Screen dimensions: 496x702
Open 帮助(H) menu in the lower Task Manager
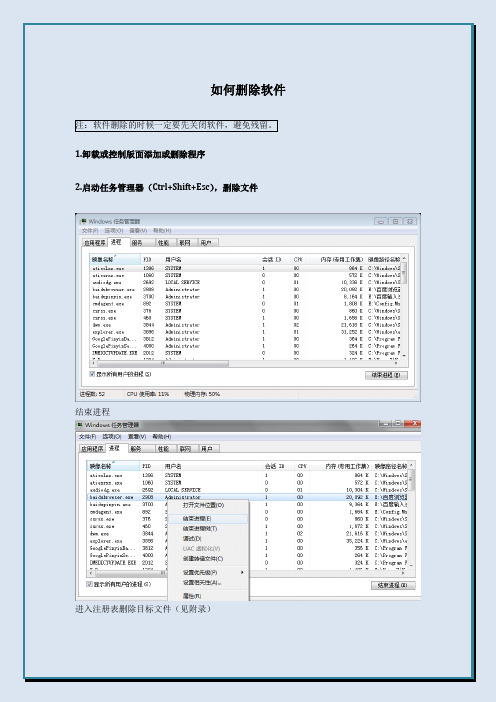(162, 437)
